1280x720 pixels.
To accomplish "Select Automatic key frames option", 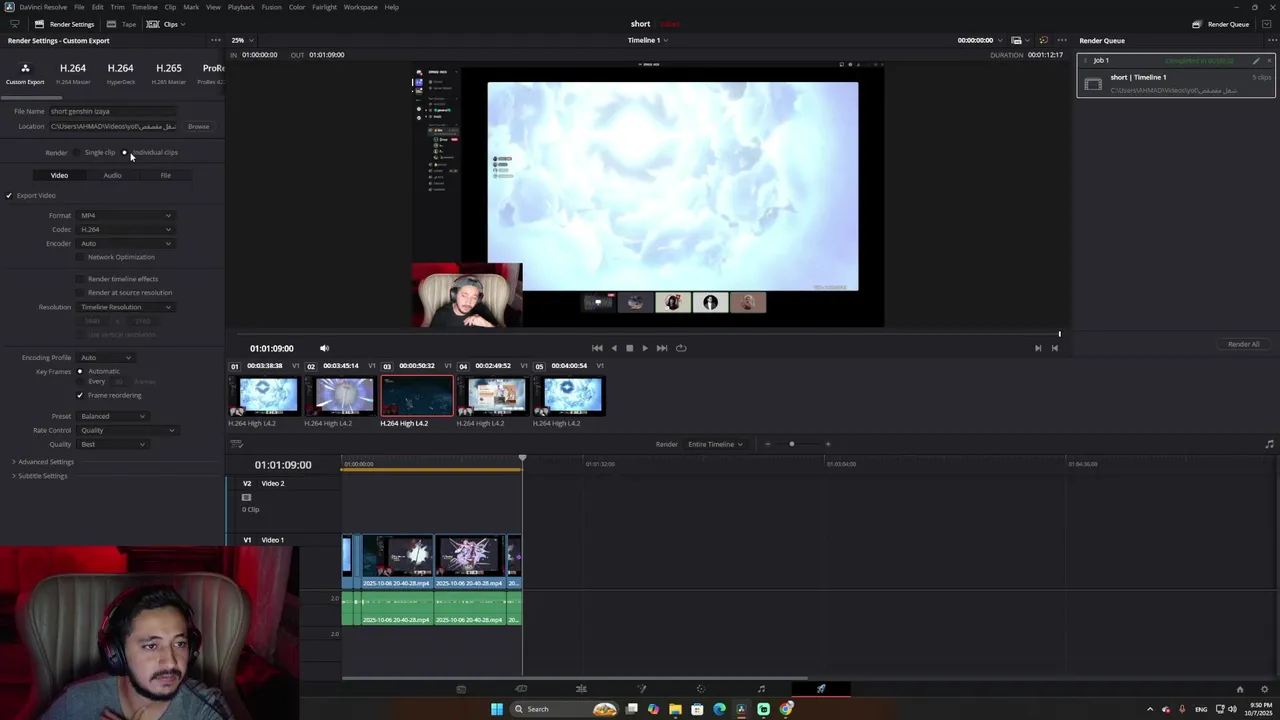I will [80, 371].
